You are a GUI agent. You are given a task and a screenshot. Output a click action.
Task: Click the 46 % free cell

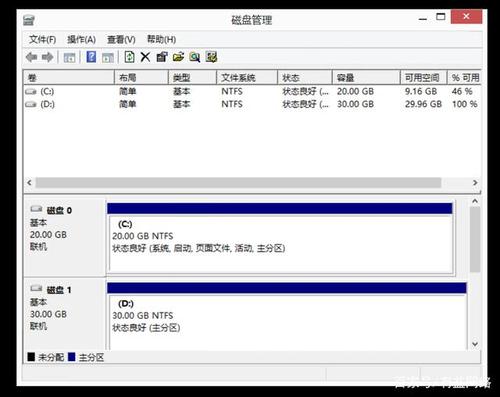462,91
